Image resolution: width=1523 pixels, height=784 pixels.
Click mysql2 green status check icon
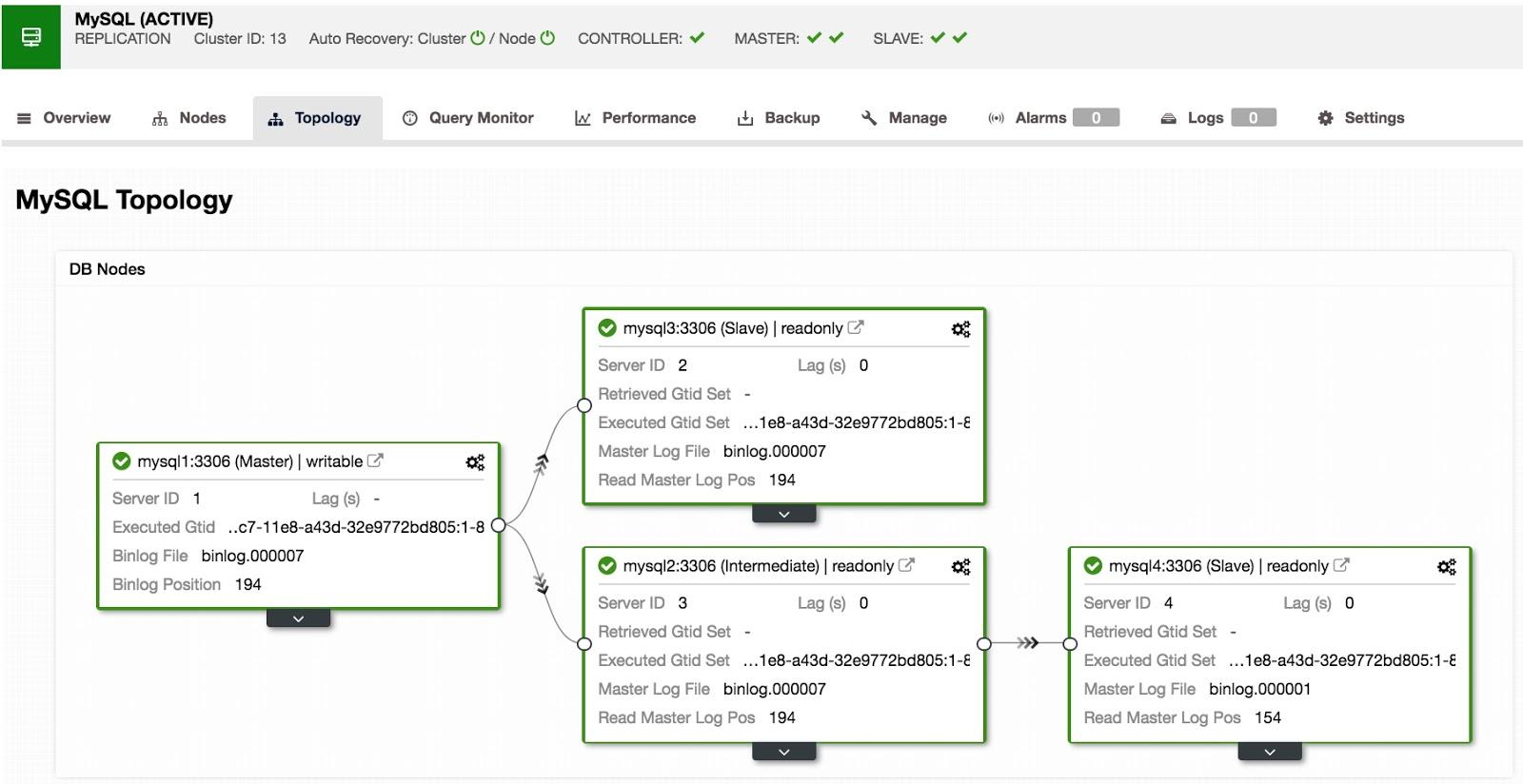pyautogui.click(x=607, y=566)
